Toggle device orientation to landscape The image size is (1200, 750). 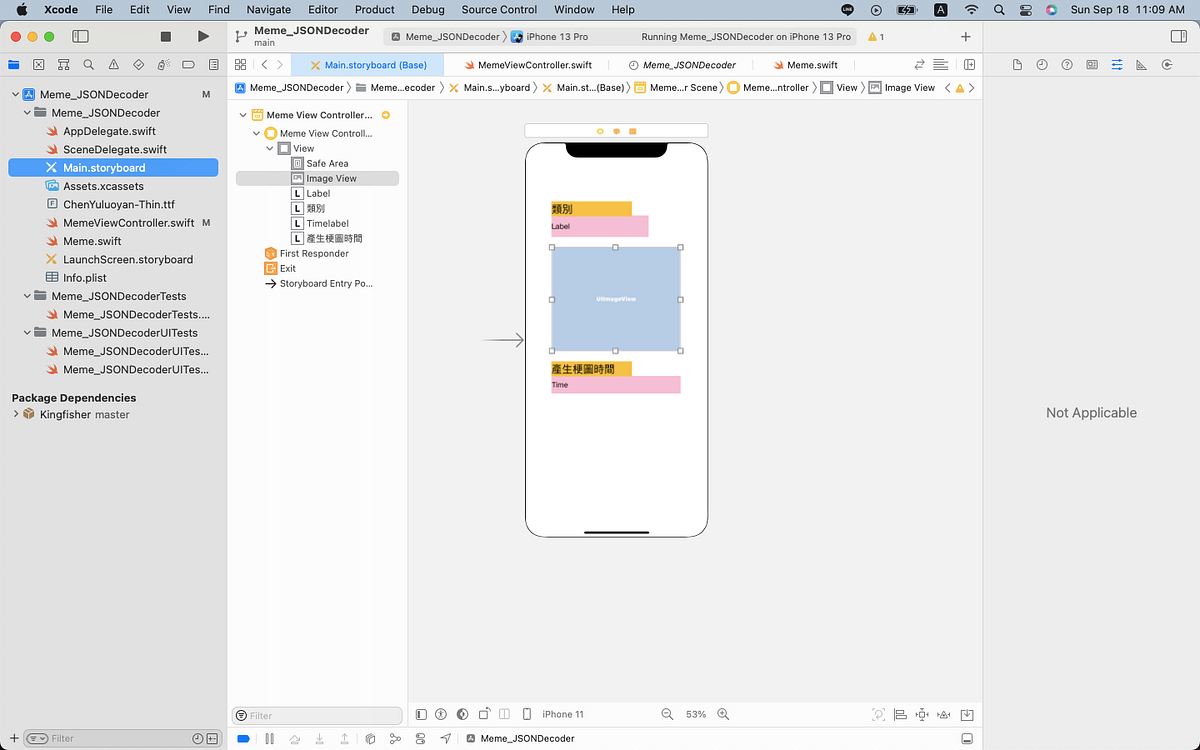point(483,714)
